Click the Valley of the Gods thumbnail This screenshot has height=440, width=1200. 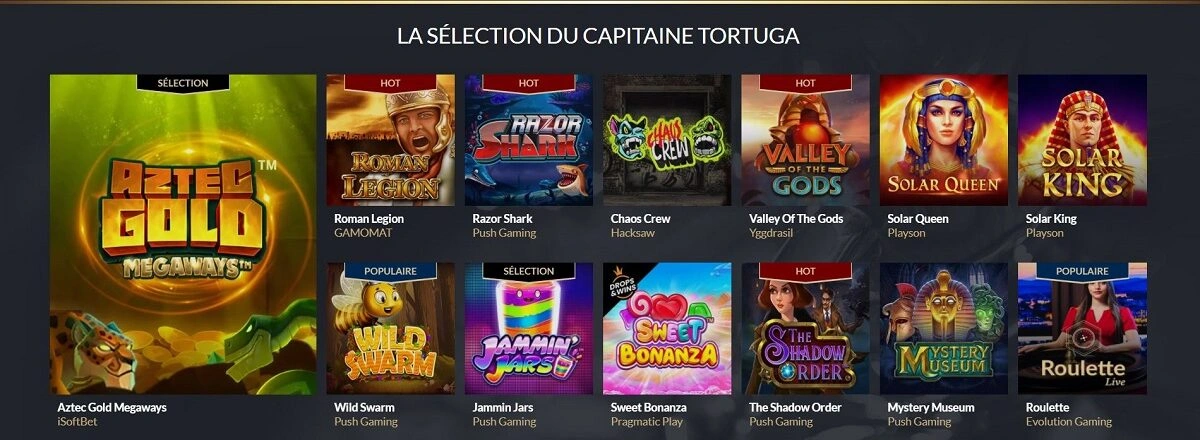click(805, 142)
